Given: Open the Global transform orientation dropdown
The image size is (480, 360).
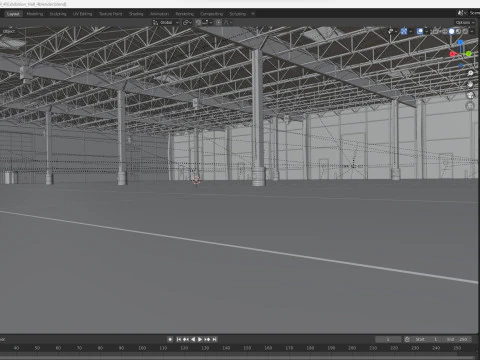Looking at the screenshot, I should [x=166, y=22].
